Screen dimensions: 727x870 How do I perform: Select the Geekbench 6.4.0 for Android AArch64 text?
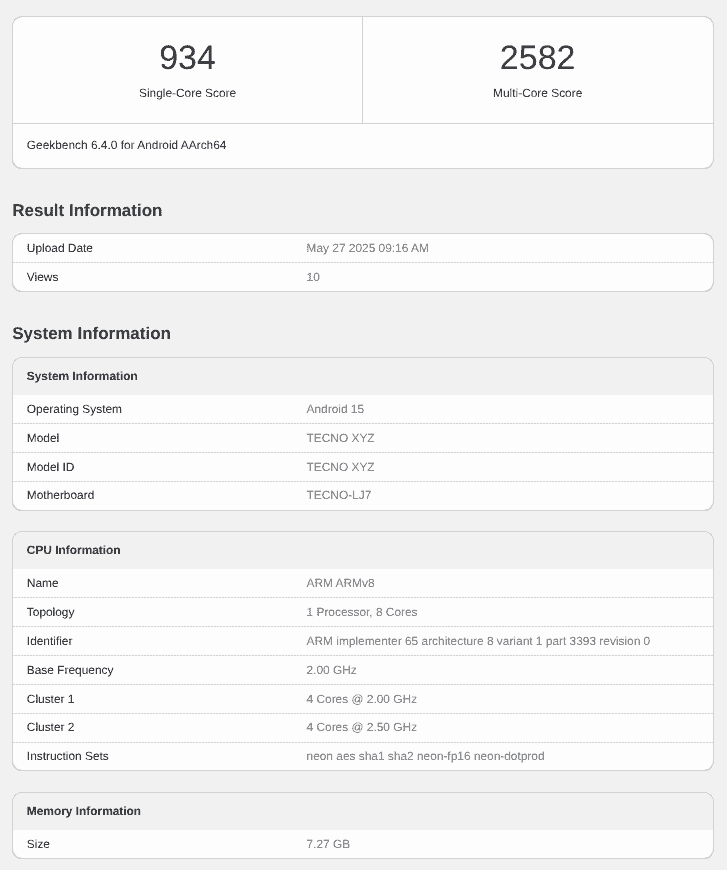(126, 145)
